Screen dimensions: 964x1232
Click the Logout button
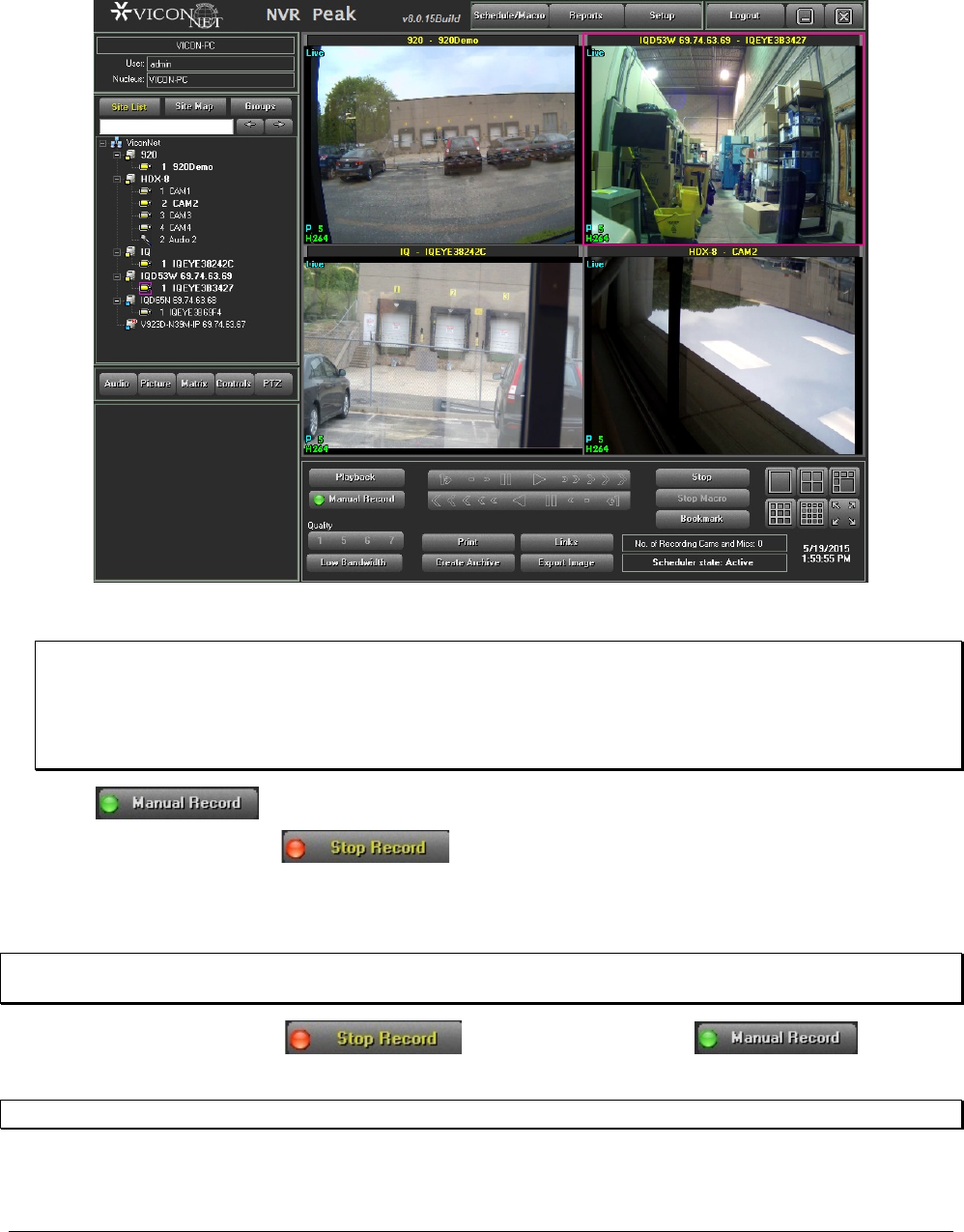click(x=745, y=15)
